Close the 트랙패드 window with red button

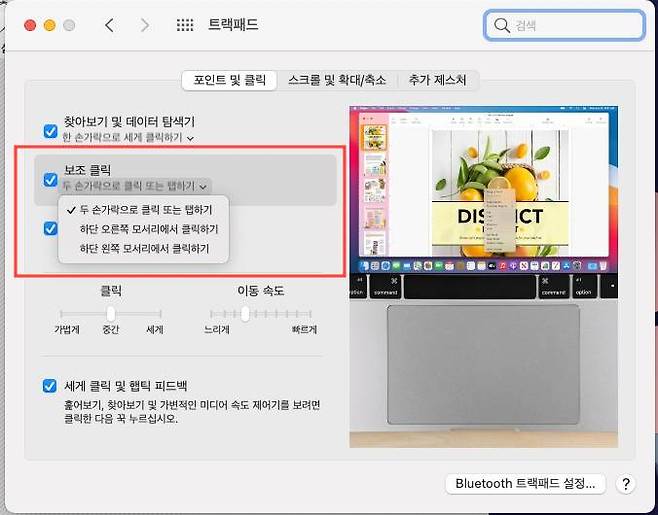coord(30,25)
